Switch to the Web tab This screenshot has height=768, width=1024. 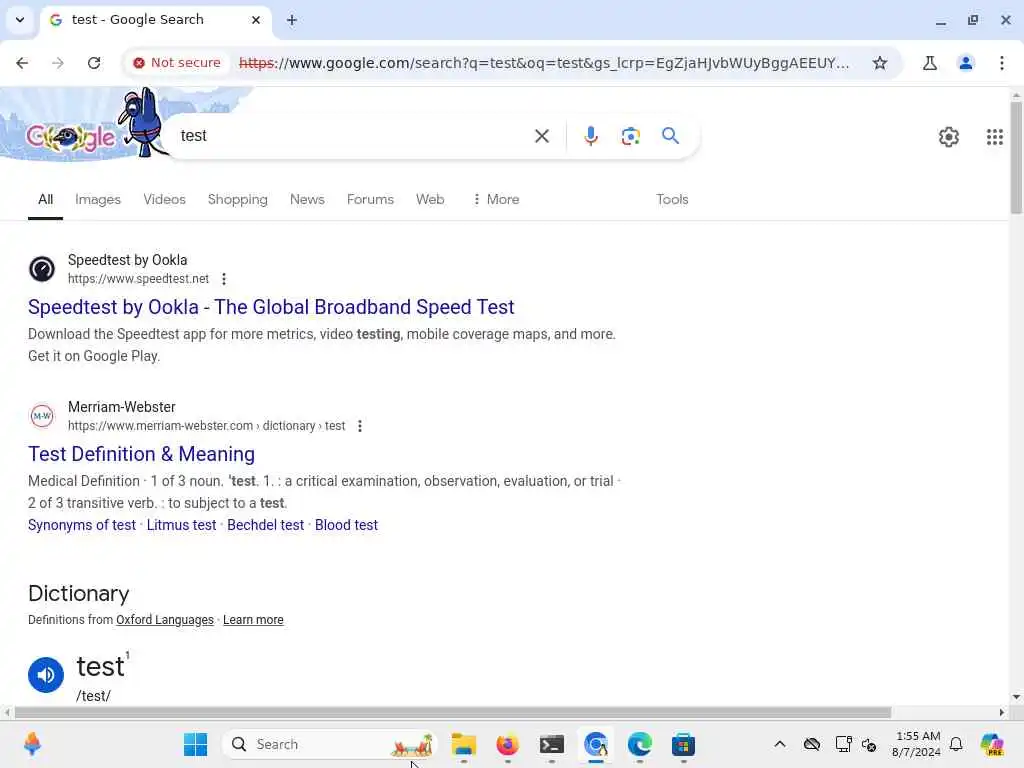click(430, 199)
